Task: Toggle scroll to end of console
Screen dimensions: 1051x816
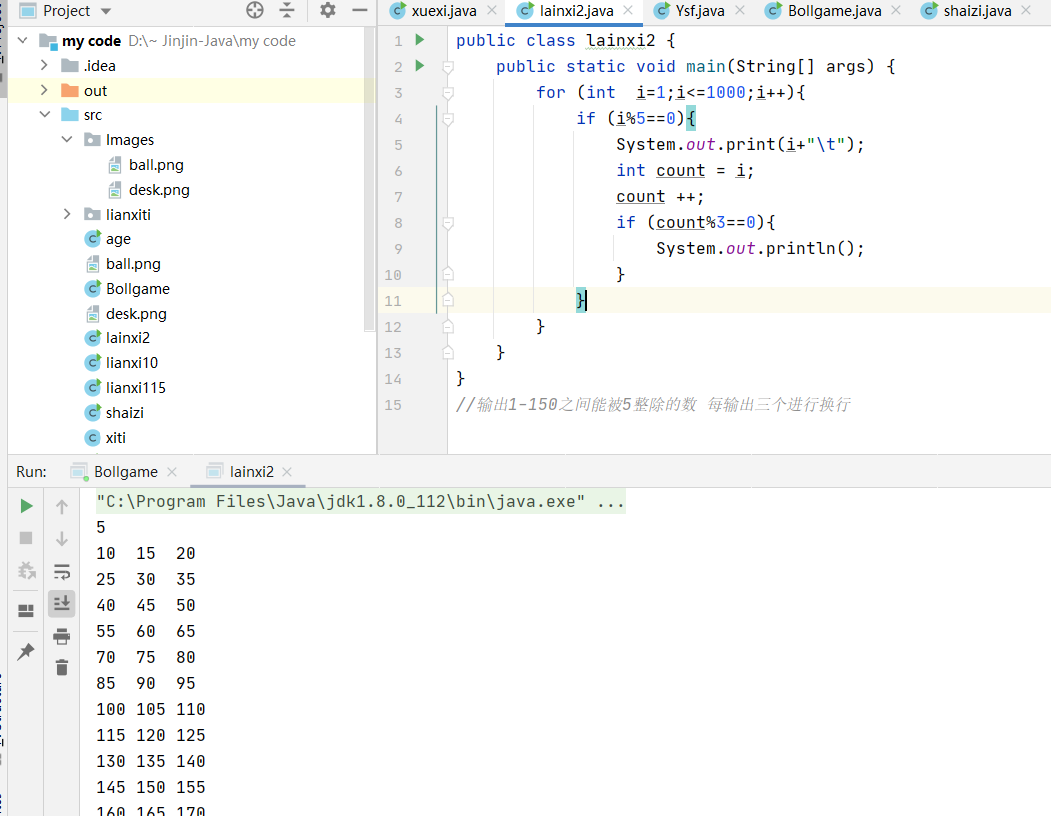Action: [x=62, y=603]
